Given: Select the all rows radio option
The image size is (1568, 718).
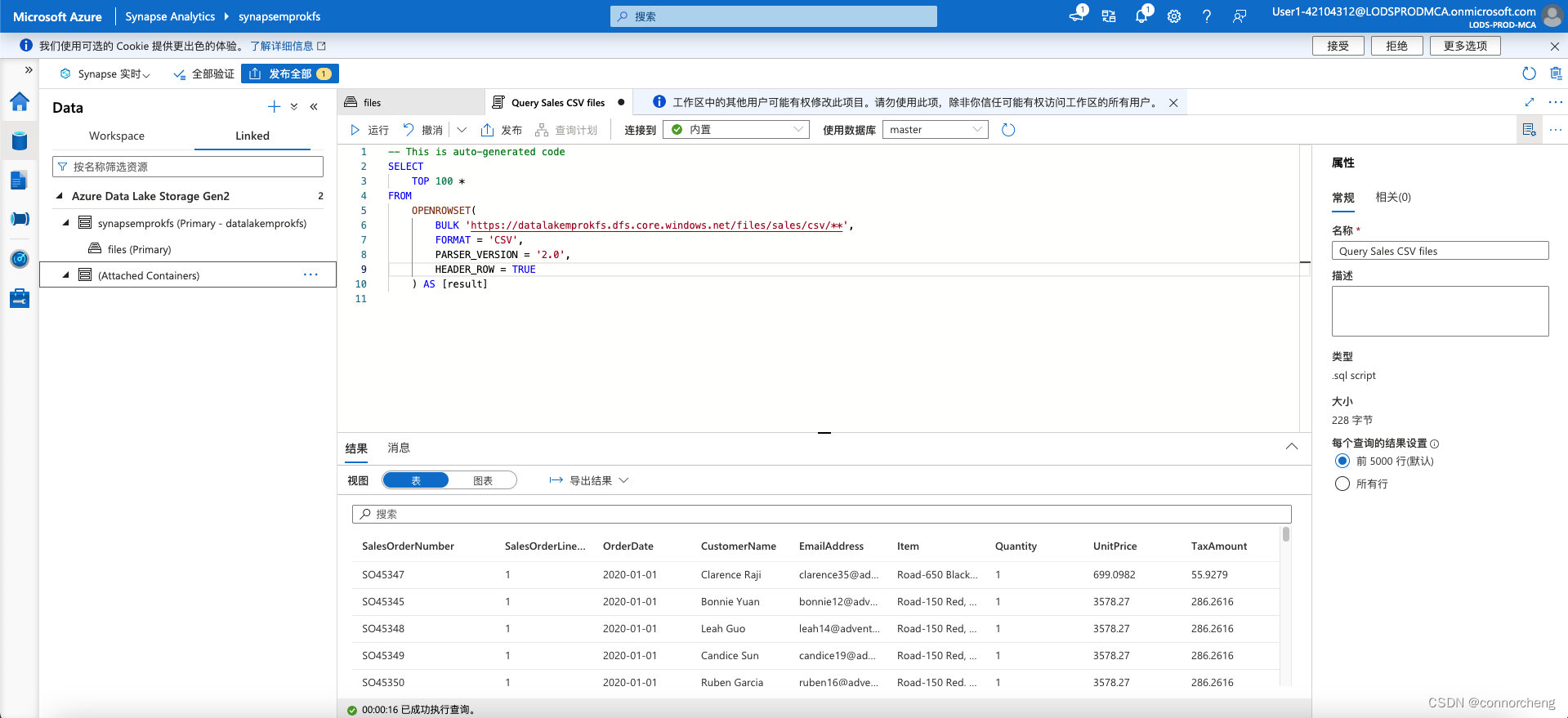Looking at the screenshot, I should (x=1342, y=484).
